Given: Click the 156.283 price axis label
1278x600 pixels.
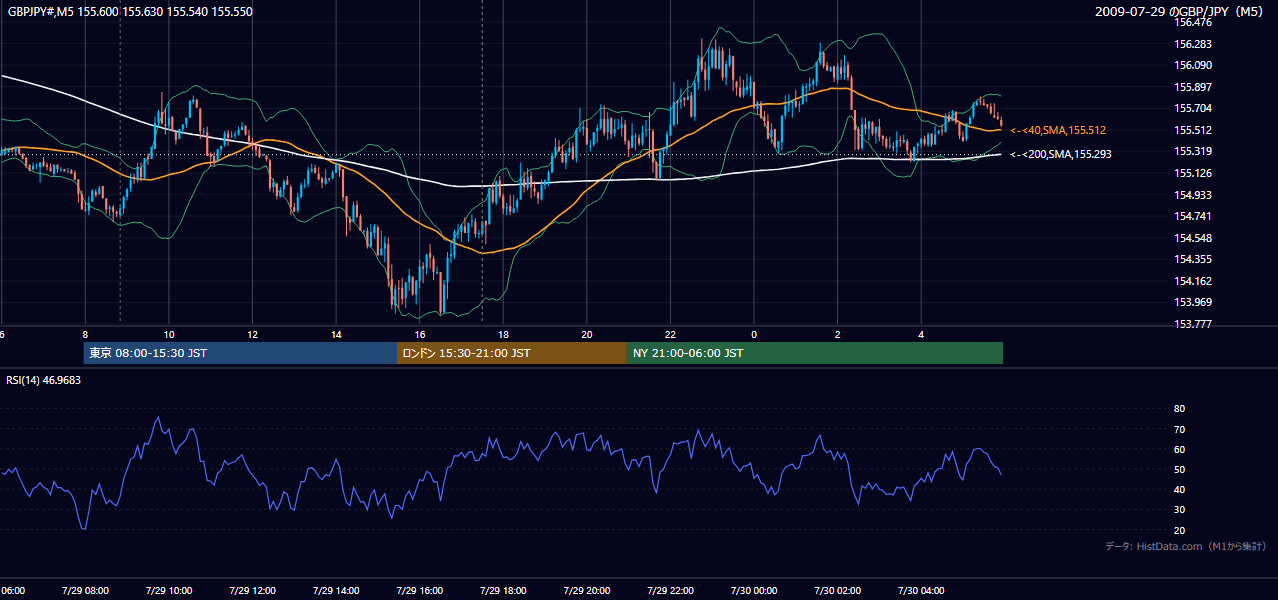Looking at the screenshot, I should tap(1195, 44).
